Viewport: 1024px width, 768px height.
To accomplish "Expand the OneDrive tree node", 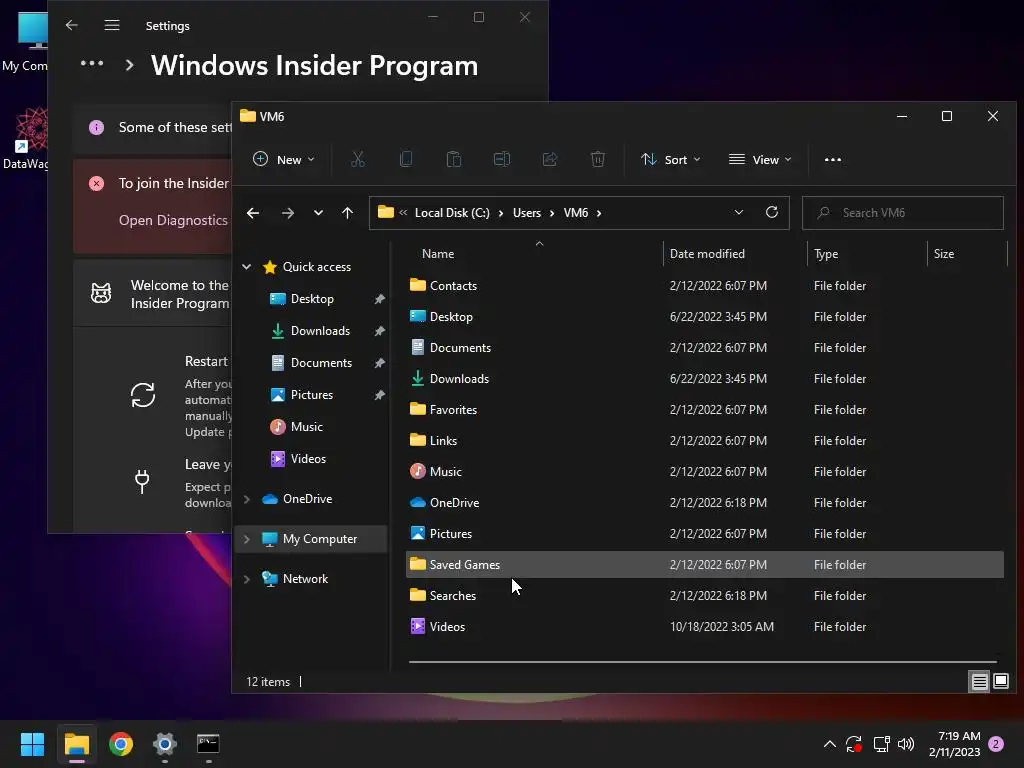I will 247,499.
